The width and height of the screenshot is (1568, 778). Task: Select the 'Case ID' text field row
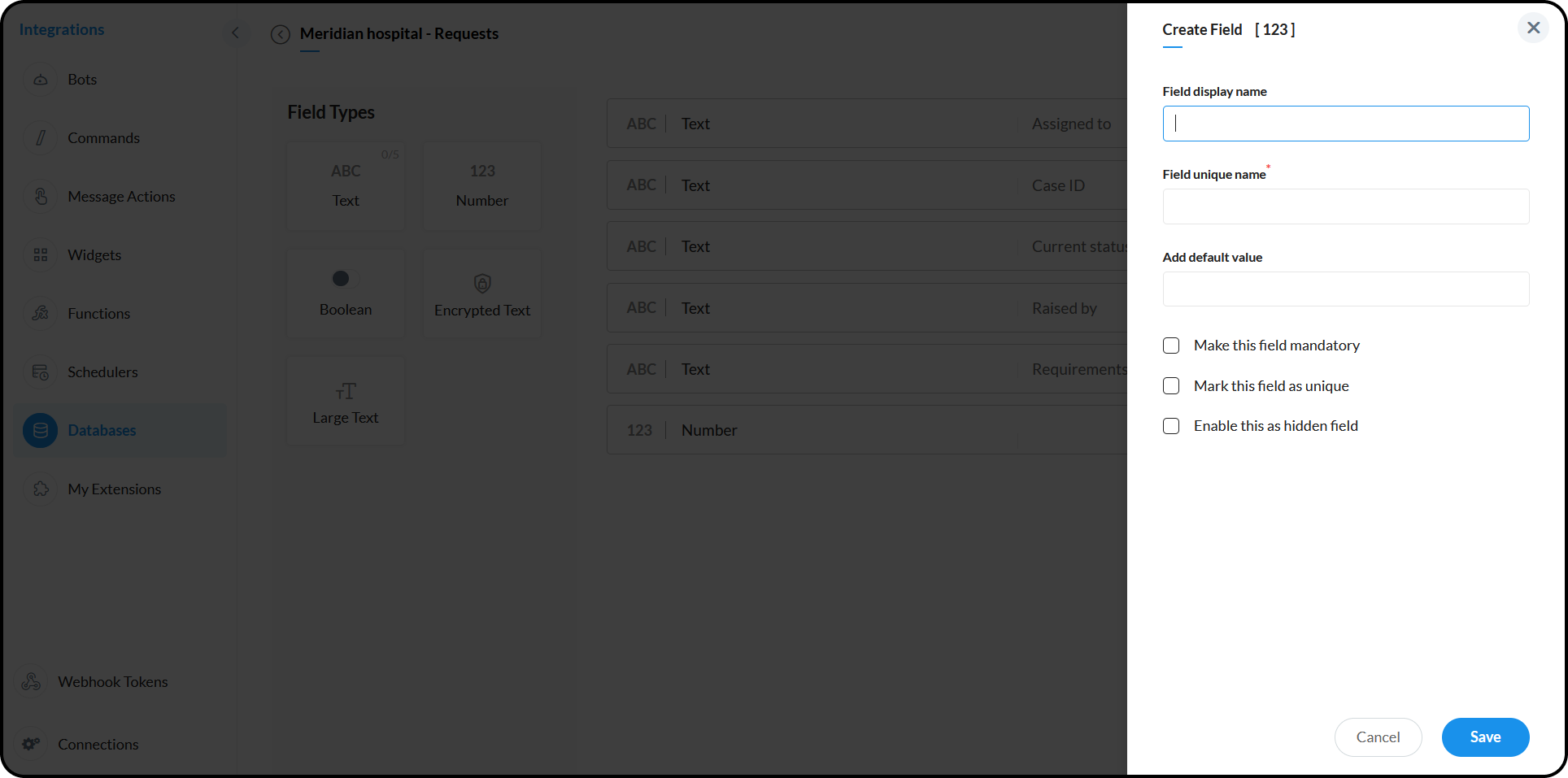tap(867, 185)
